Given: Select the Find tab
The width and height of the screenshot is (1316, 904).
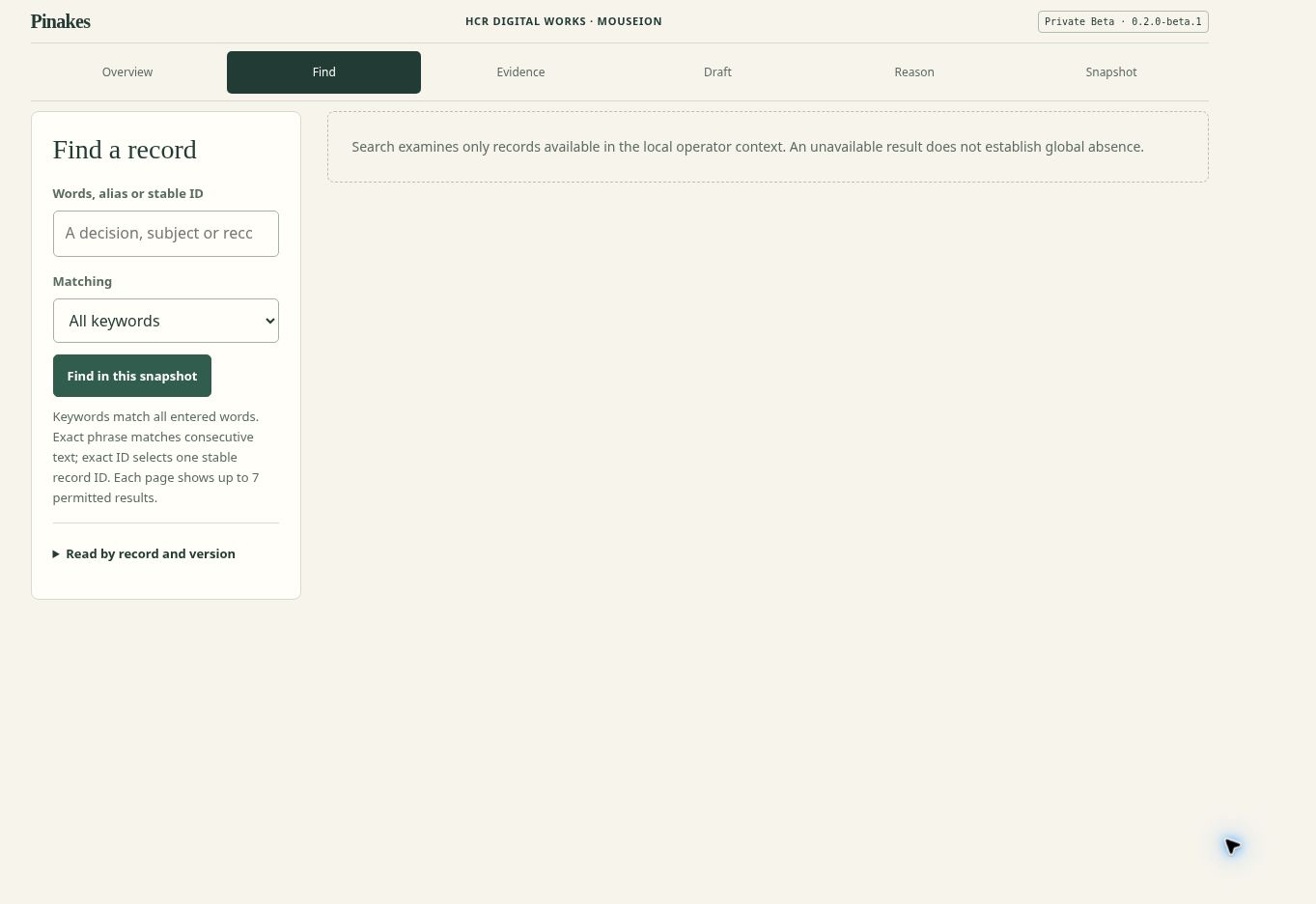Looking at the screenshot, I should point(323,72).
